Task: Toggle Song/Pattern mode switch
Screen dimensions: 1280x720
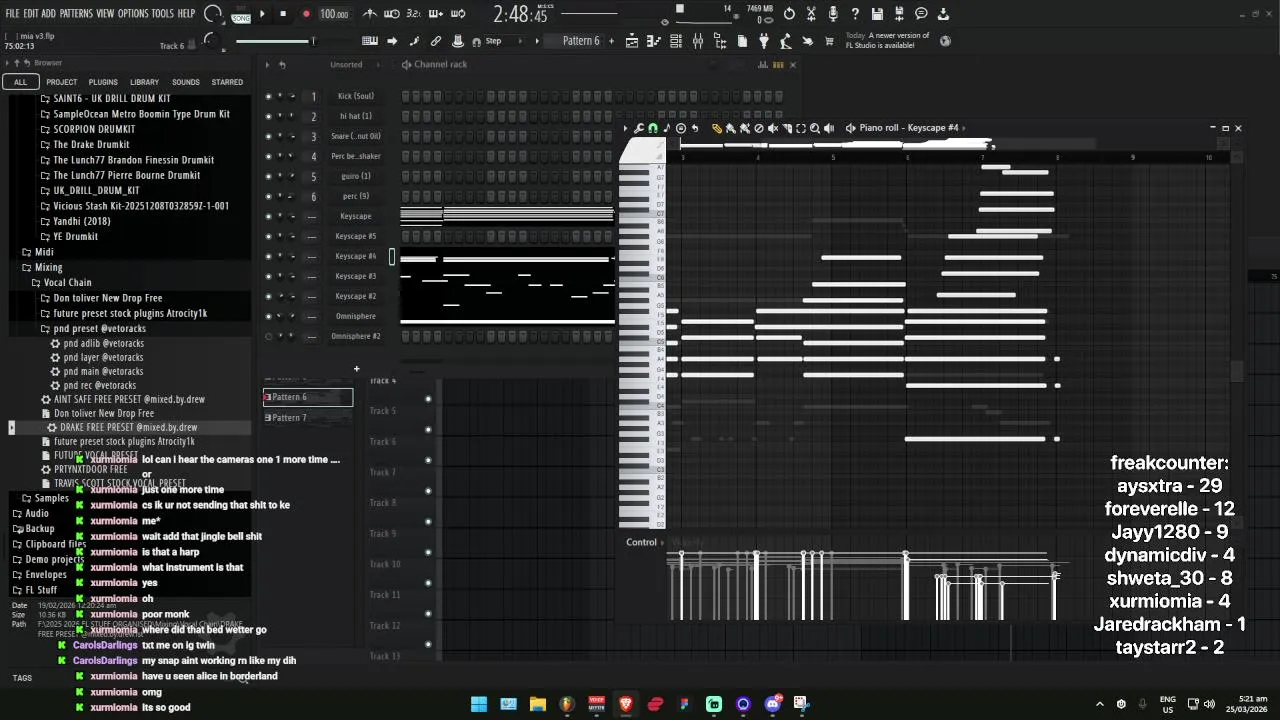Action: point(241,14)
